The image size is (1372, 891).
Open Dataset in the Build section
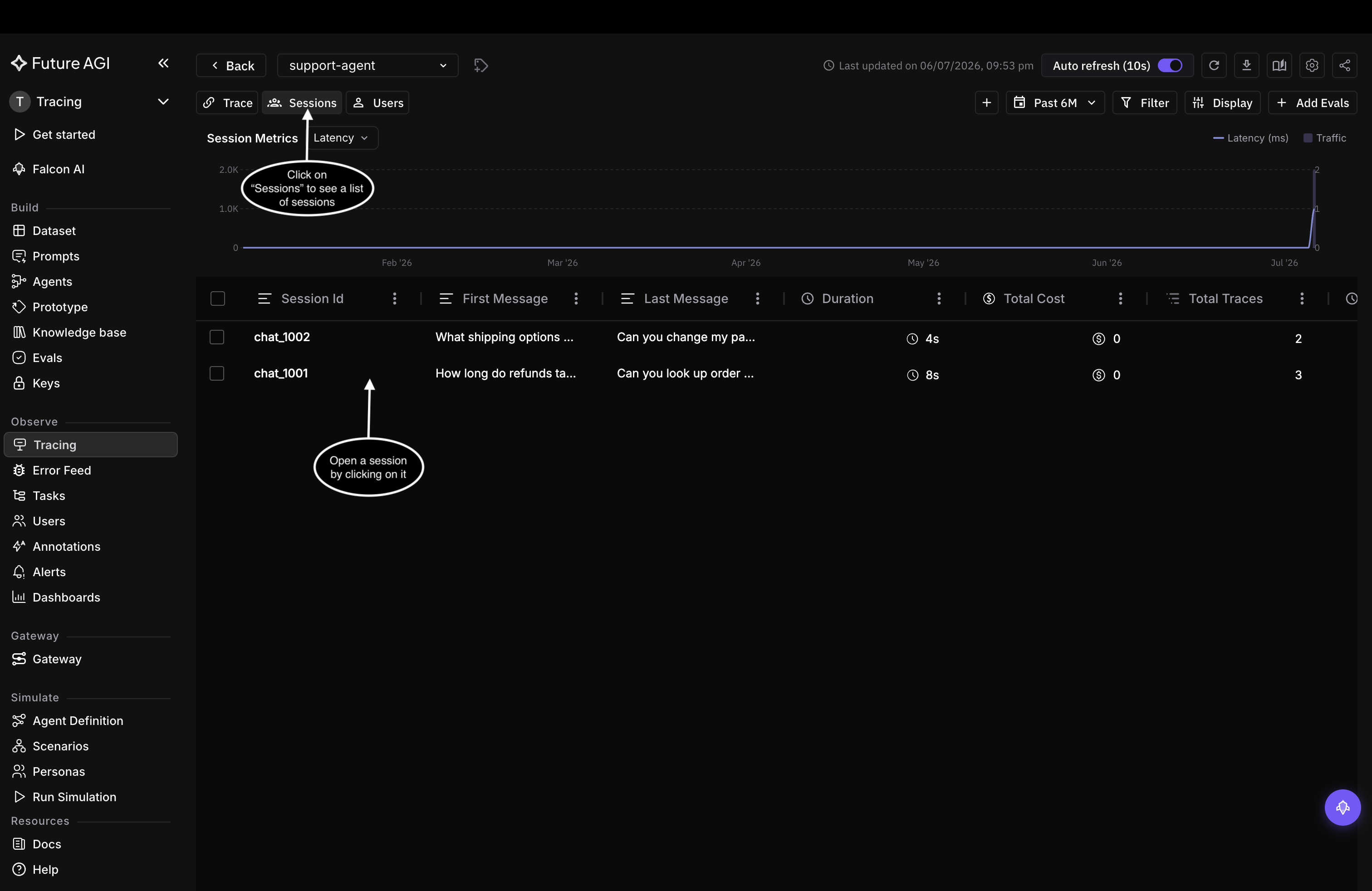click(90, 230)
